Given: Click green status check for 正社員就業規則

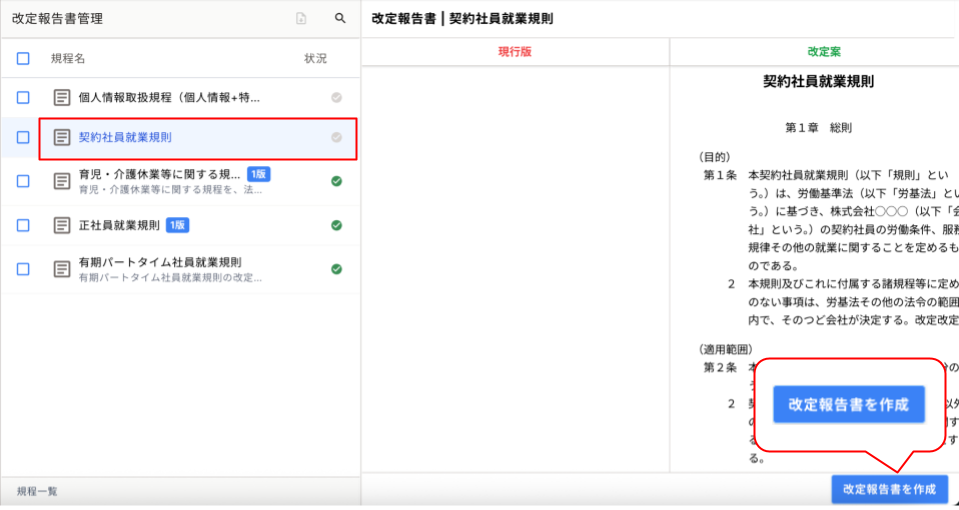Looking at the screenshot, I should pyautogui.click(x=337, y=225).
